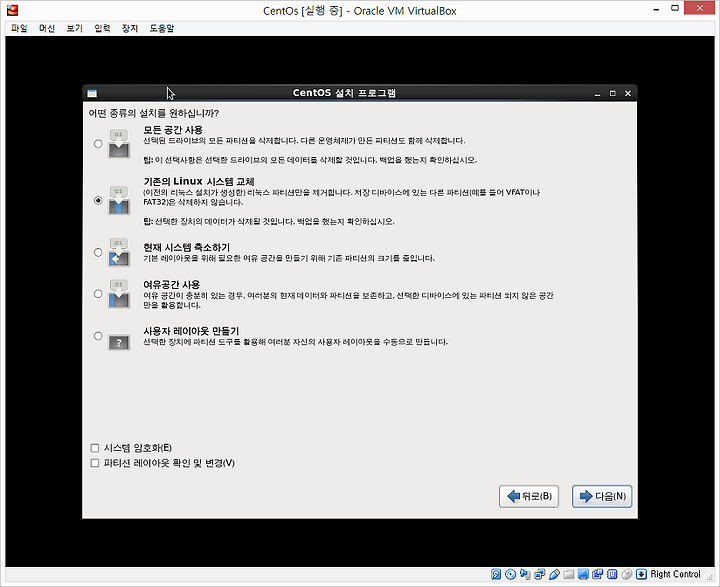Click the USB devices status icon
Viewport: 720px width, 587px height.
point(554,574)
